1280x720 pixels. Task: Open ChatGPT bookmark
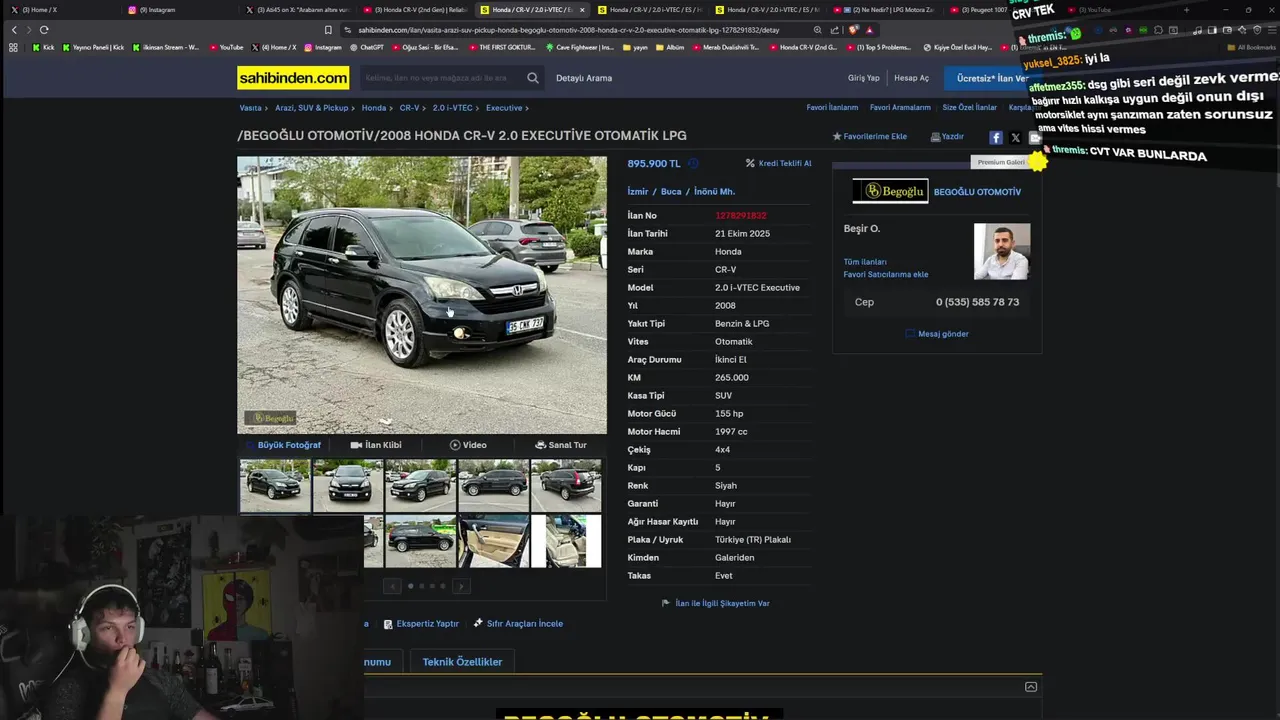click(366, 47)
